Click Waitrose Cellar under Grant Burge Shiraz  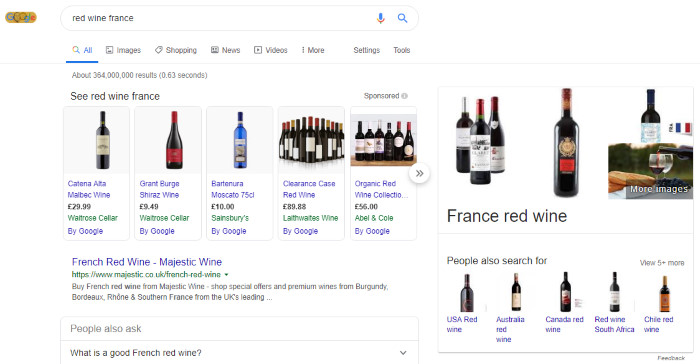pyautogui.click(x=164, y=218)
